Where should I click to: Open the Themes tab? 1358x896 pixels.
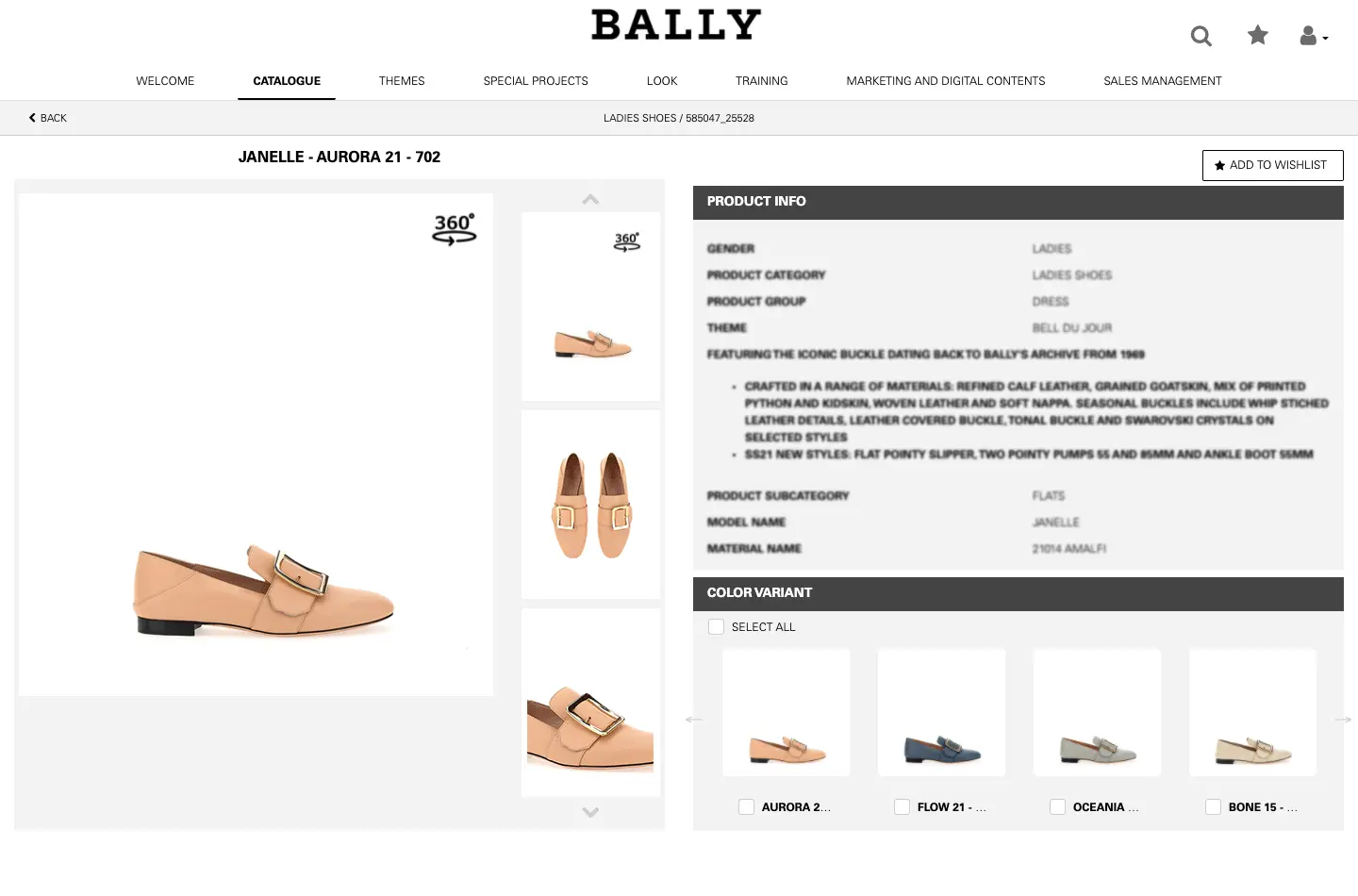tap(402, 81)
